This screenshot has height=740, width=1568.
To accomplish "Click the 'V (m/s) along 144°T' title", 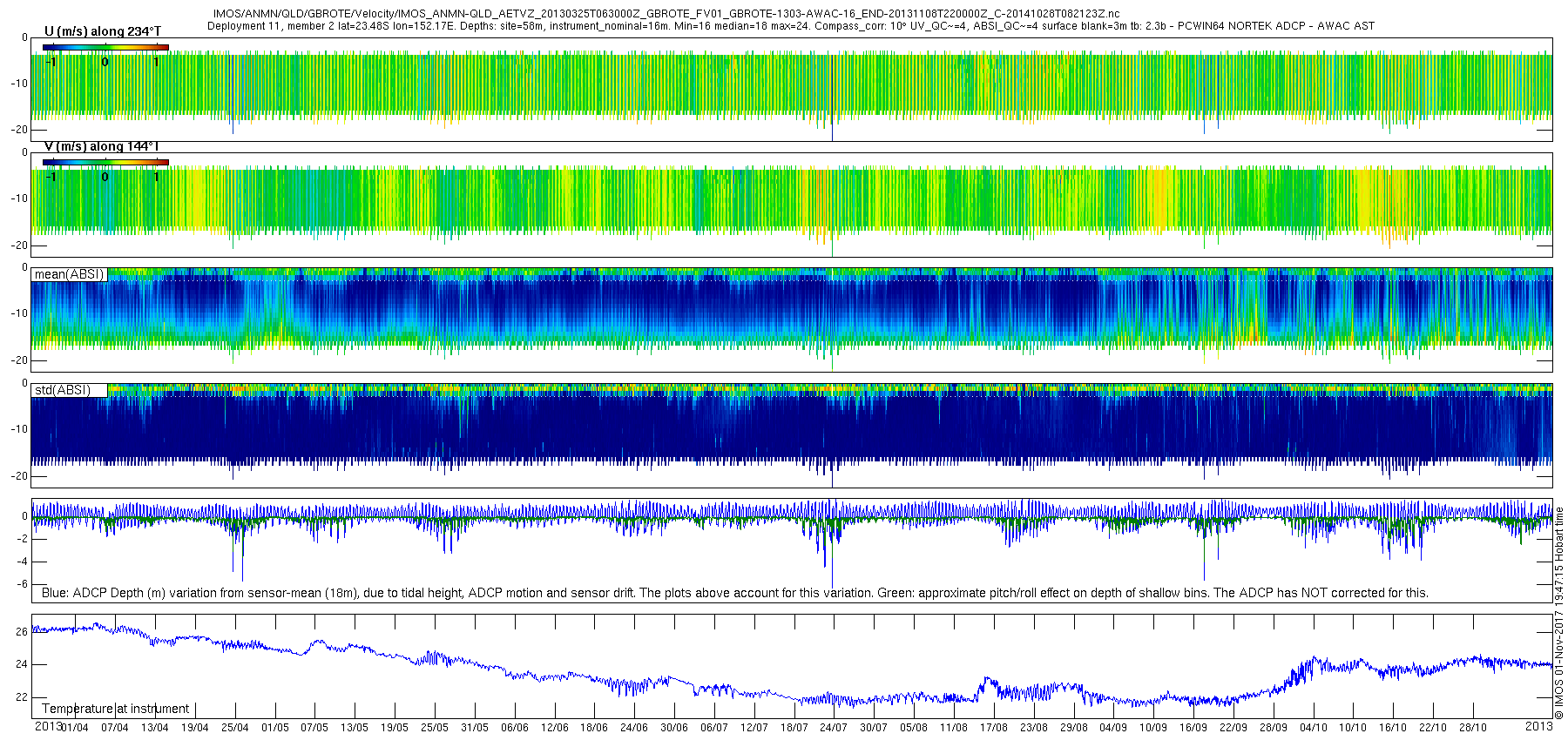I will click(101, 146).
